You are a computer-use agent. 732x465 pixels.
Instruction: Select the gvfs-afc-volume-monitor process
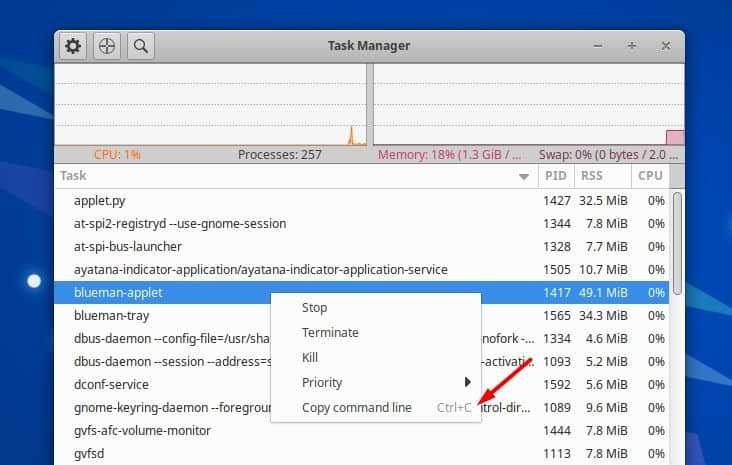(x=362, y=430)
